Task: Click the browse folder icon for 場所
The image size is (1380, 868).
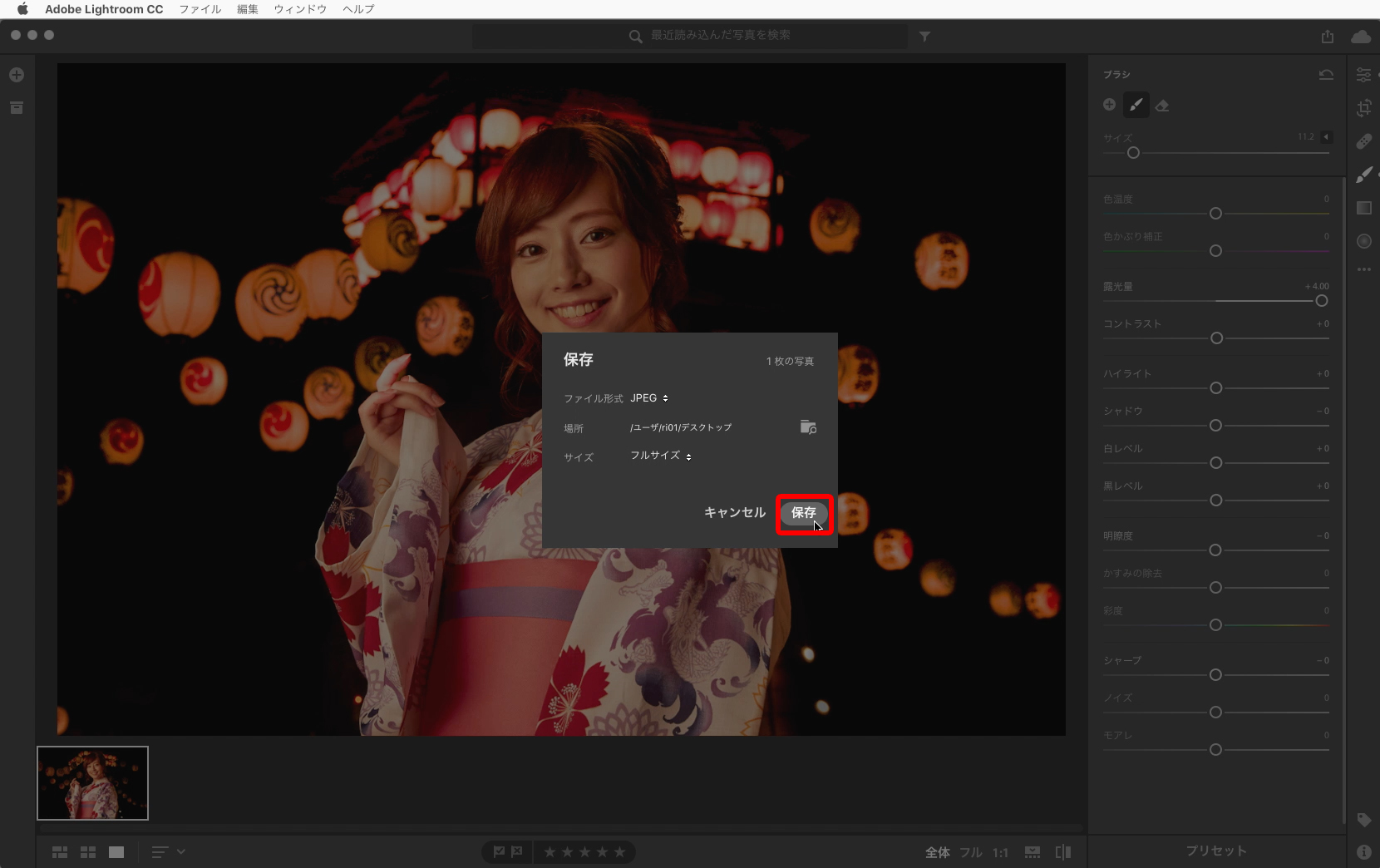Action: [807, 427]
